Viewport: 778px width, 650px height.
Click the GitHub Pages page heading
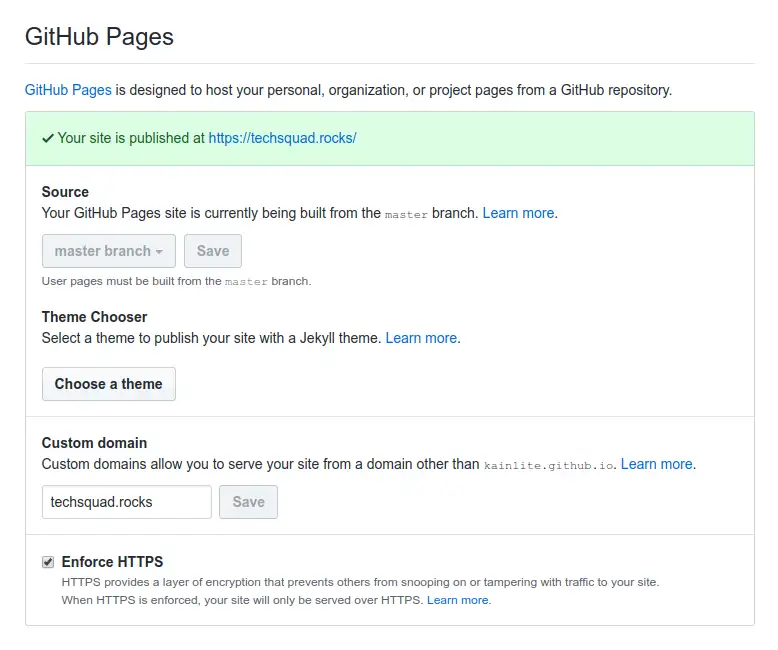click(99, 37)
